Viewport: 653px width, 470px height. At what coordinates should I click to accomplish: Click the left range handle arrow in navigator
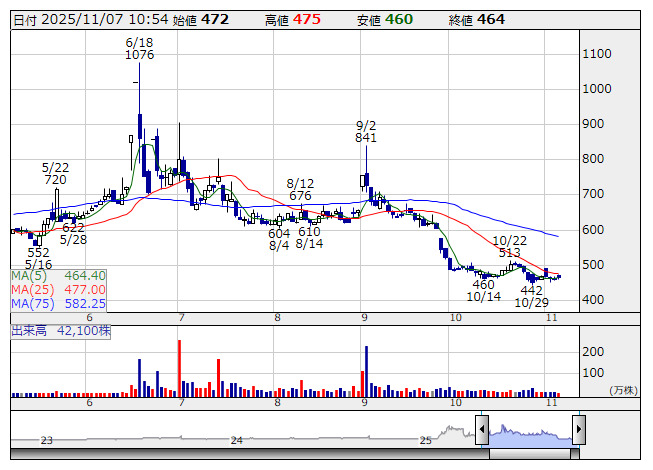point(482,431)
